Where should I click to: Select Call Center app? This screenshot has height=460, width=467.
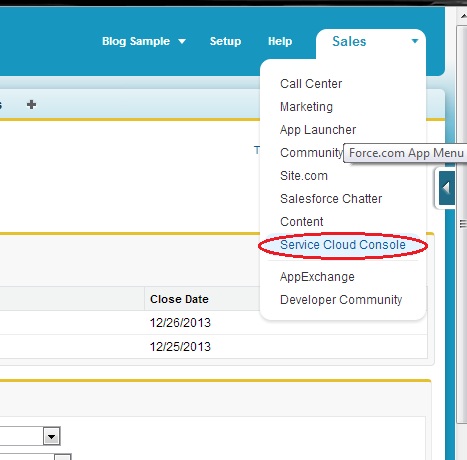[x=311, y=84]
